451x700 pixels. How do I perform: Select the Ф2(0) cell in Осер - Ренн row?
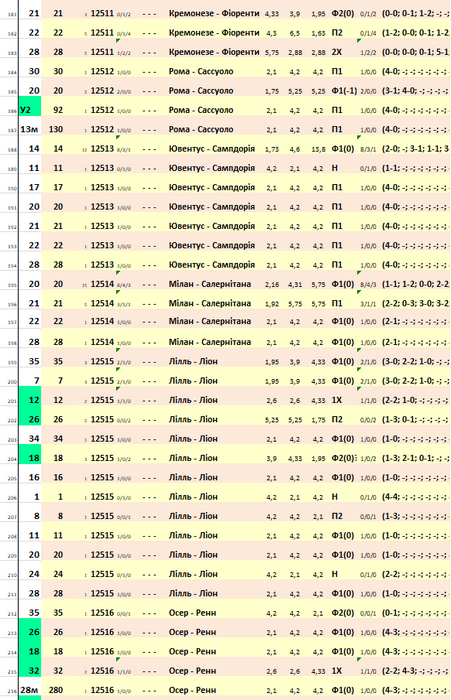[x=342, y=612]
